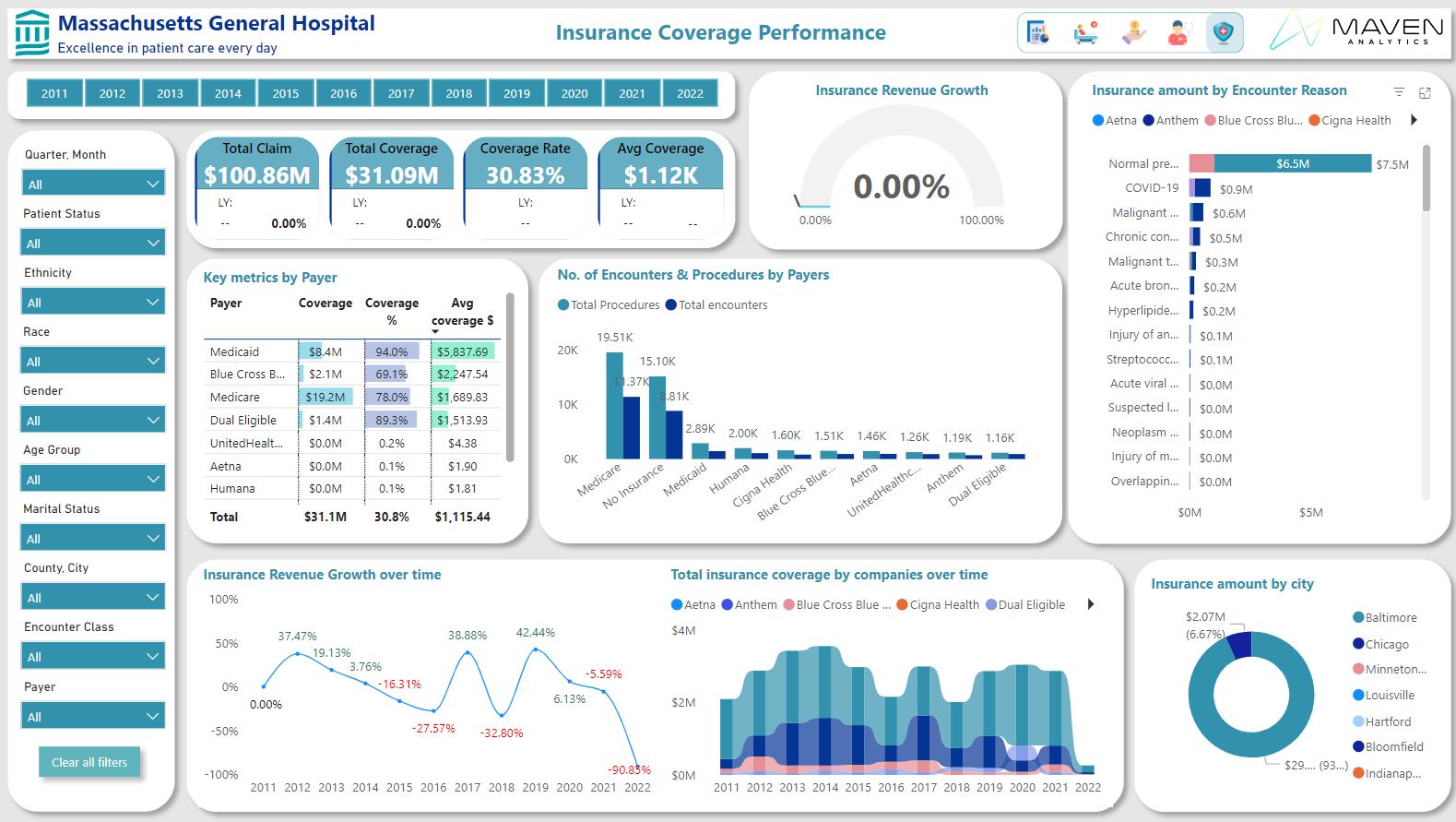Viewport: 1456px width, 822px height.
Task: Click the Baltimore legend swatch in city chart
Action: click(x=1358, y=617)
